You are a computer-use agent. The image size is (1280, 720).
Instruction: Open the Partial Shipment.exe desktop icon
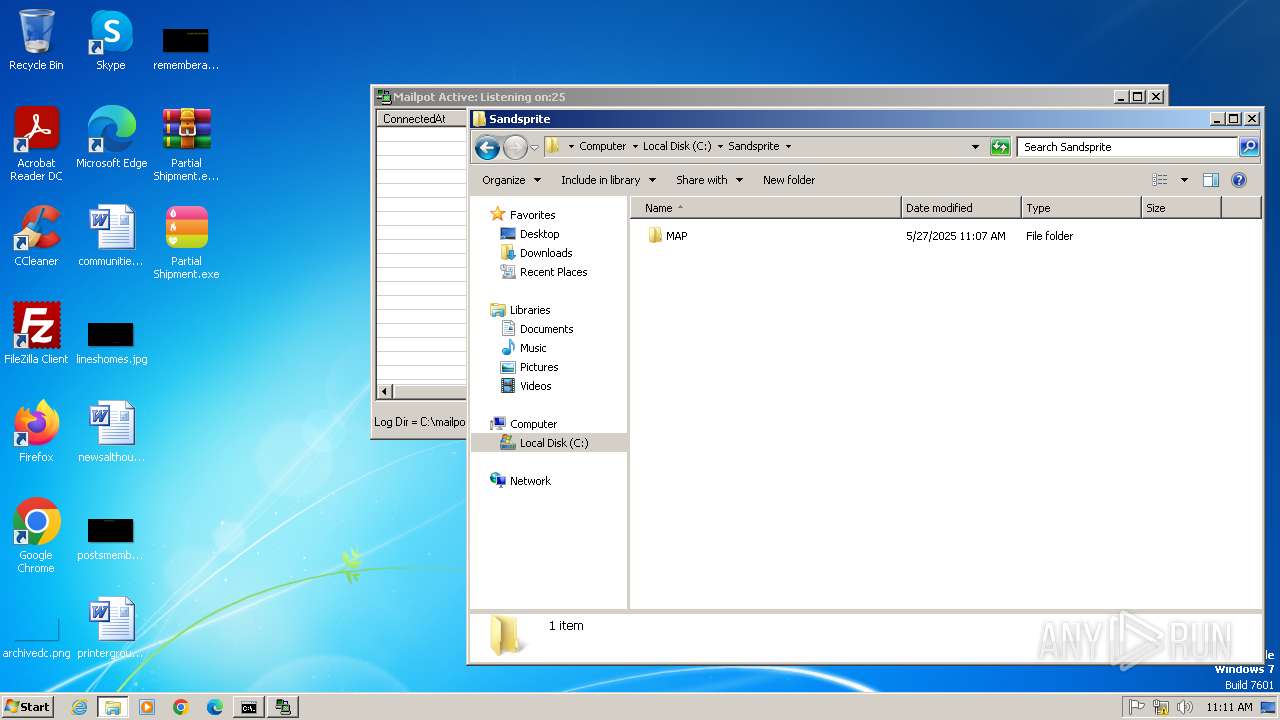(186, 242)
